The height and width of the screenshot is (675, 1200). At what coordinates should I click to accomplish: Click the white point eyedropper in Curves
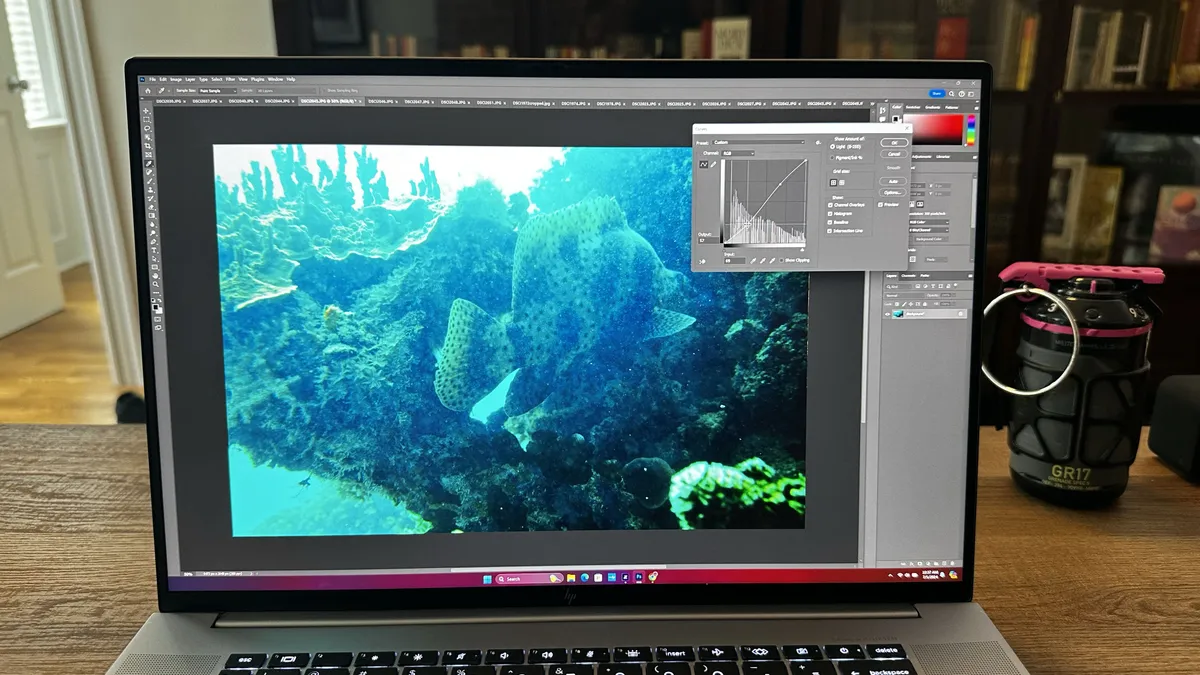pos(772,260)
